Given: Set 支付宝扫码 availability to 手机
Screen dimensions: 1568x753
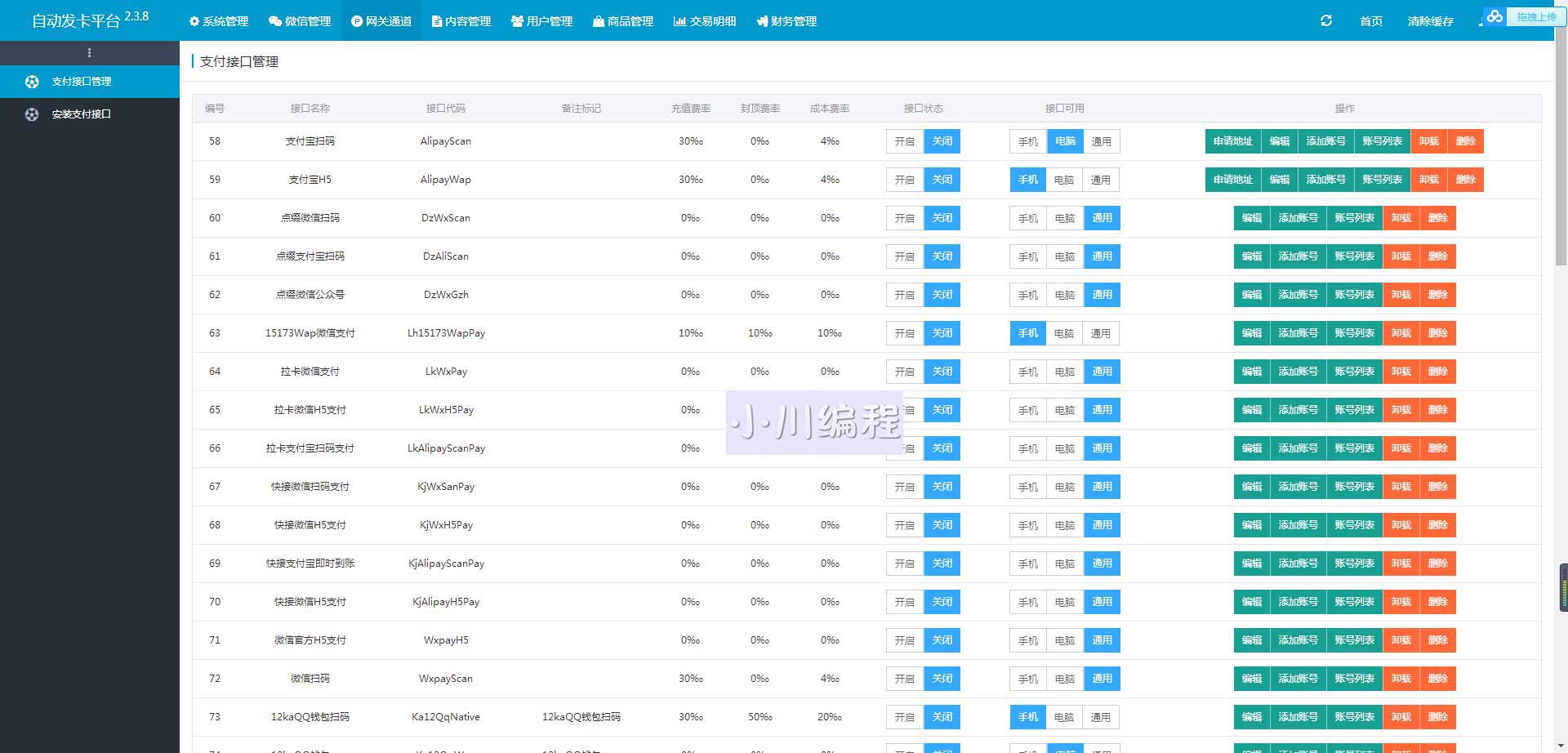Looking at the screenshot, I should point(1028,141).
